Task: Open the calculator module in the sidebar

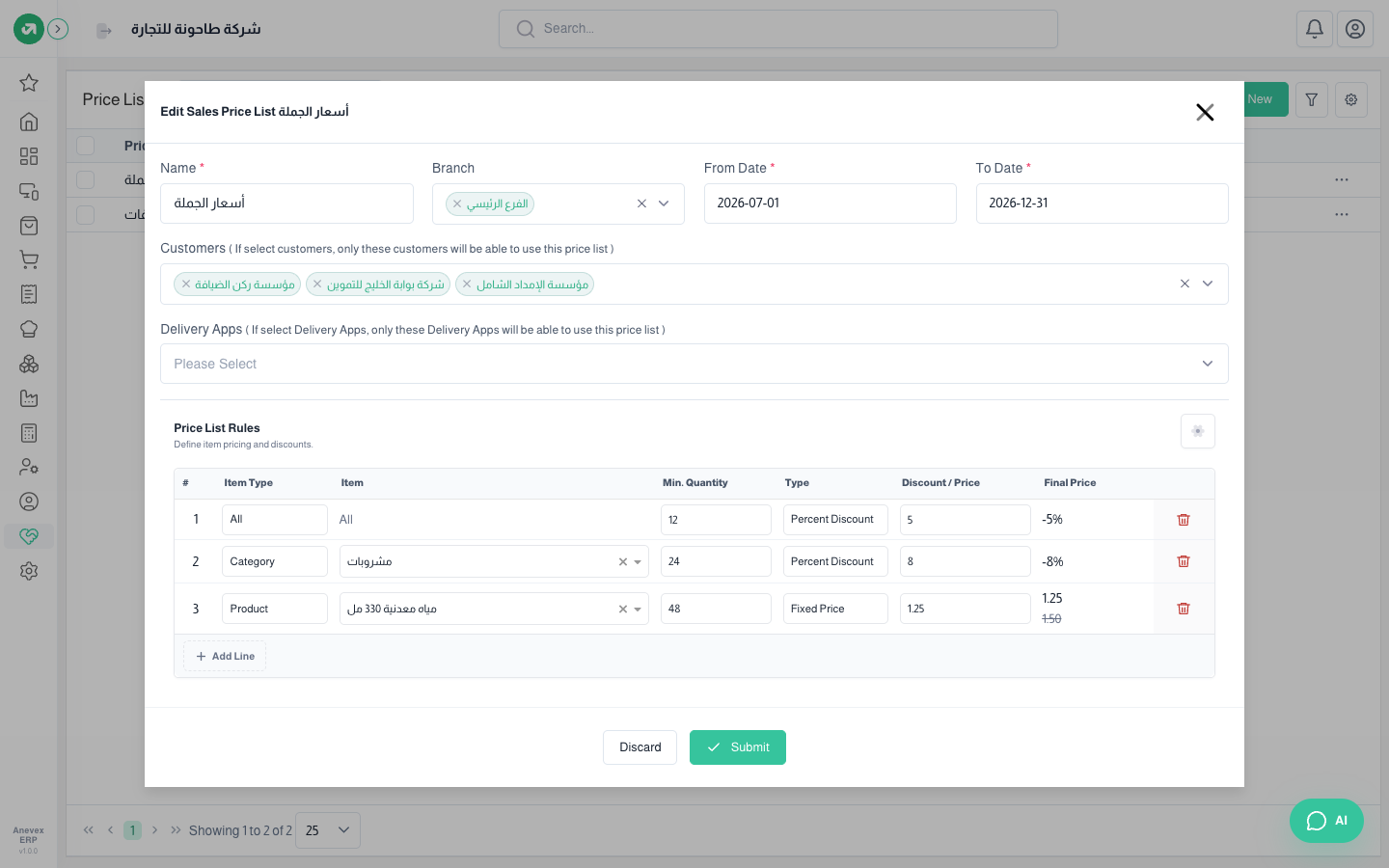Action: [29, 433]
